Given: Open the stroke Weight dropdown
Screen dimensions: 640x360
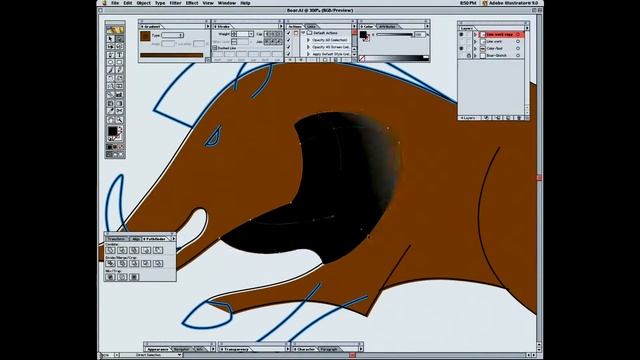Looking at the screenshot, I should [251, 34].
